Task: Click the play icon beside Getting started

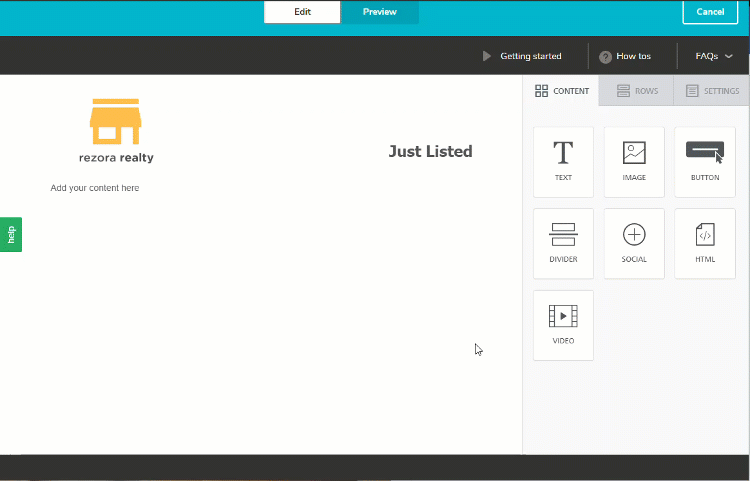Action: (486, 56)
